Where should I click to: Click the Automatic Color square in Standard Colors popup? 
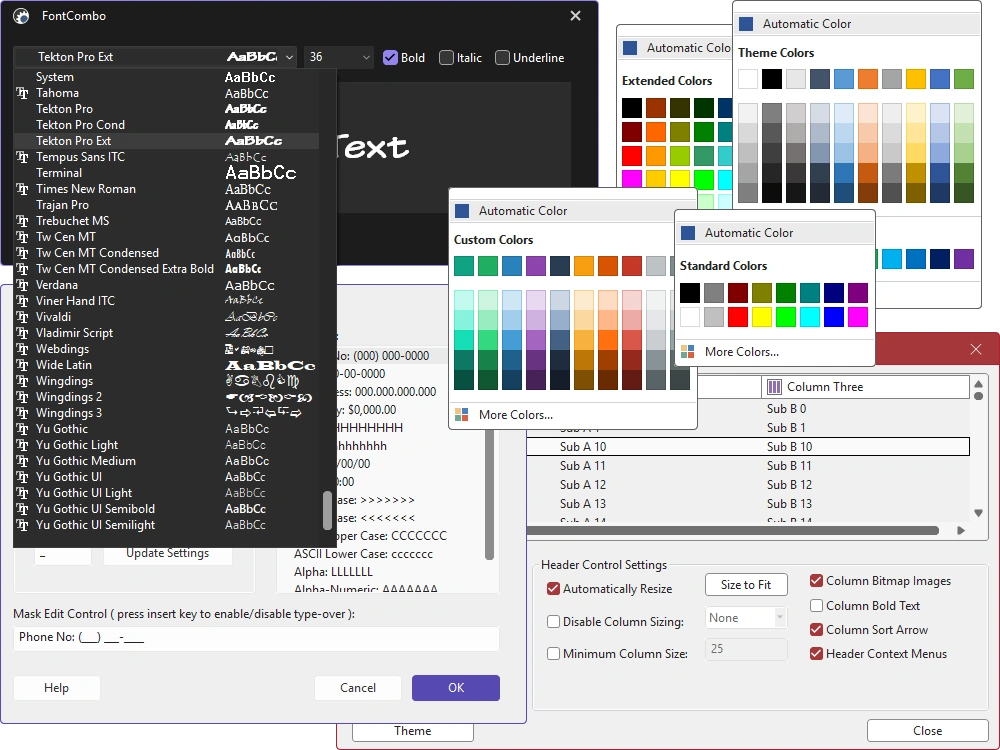coord(688,233)
